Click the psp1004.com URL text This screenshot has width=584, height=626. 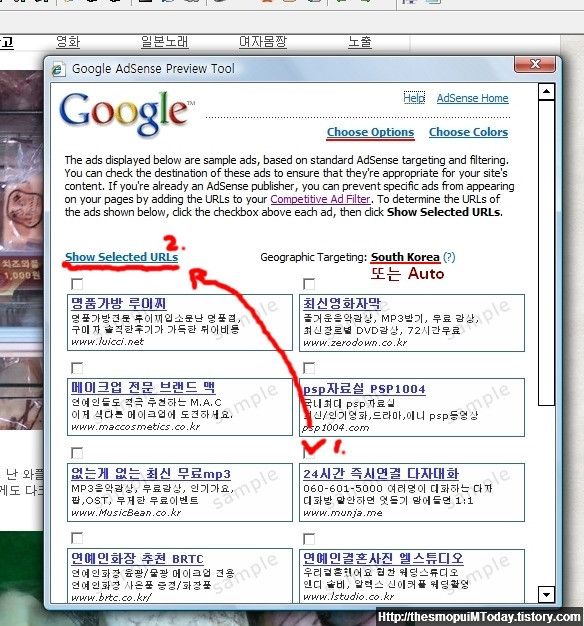[336, 428]
